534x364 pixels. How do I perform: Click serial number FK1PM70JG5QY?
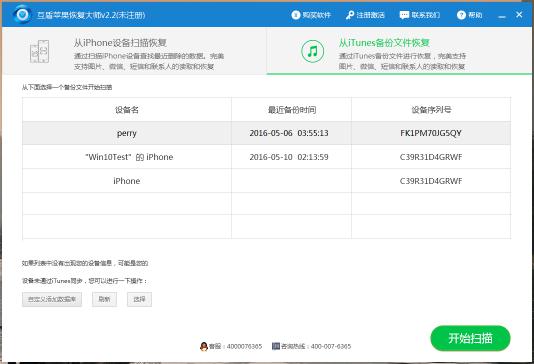pos(431,133)
